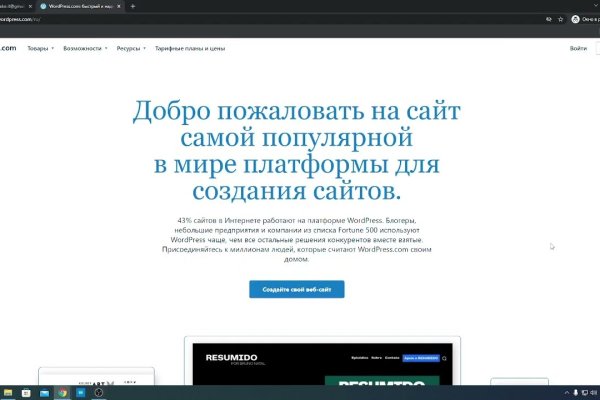Click the search icon in RESUMIDO preview
600x400 pixels.
pyautogui.click(x=444, y=357)
